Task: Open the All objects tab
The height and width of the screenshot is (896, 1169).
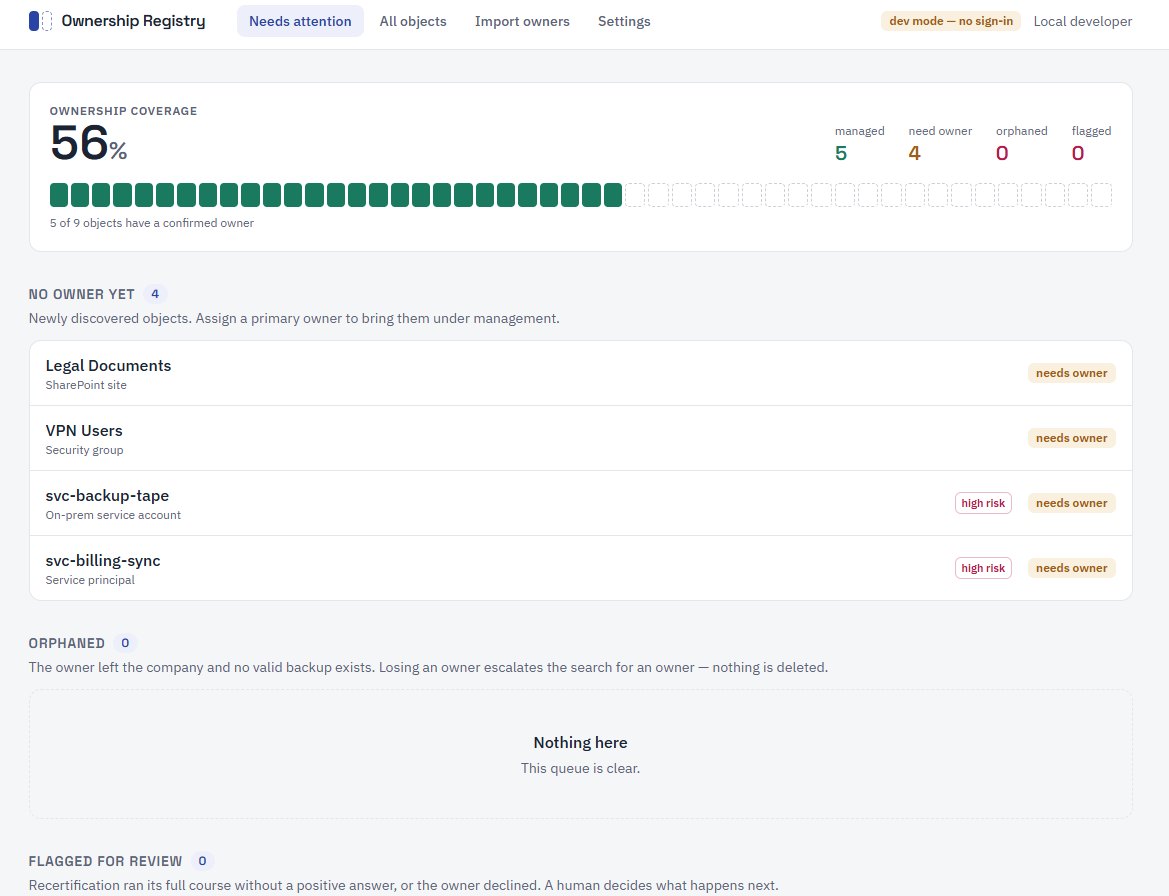Action: (413, 21)
